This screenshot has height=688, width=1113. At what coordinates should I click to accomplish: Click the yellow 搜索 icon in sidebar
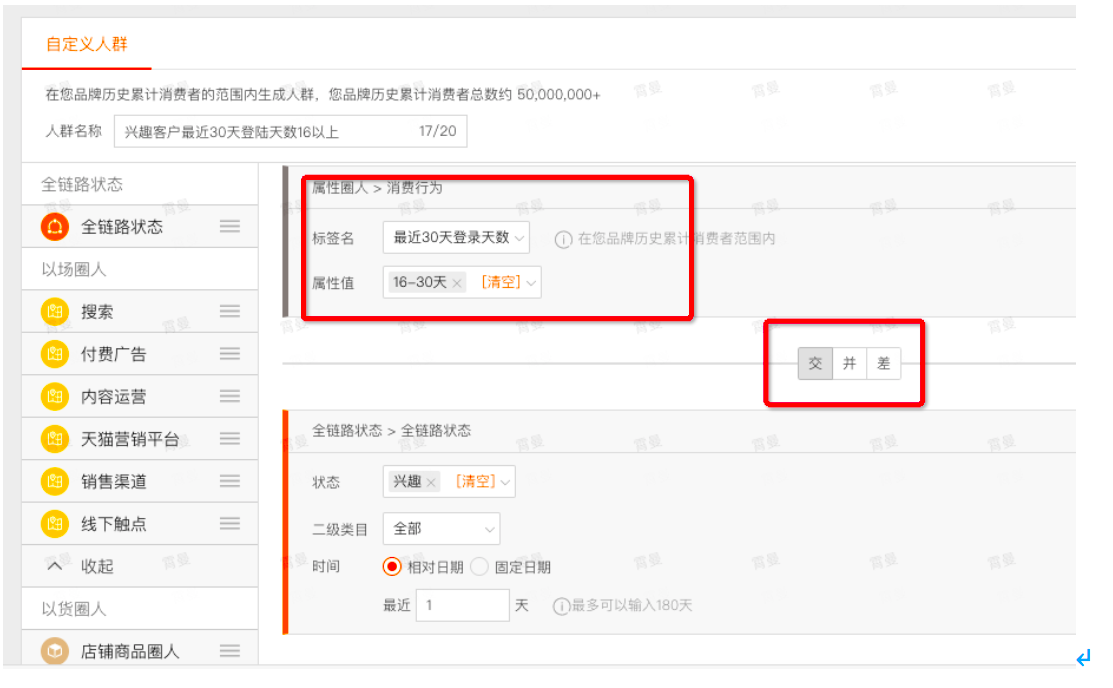tap(55, 312)
